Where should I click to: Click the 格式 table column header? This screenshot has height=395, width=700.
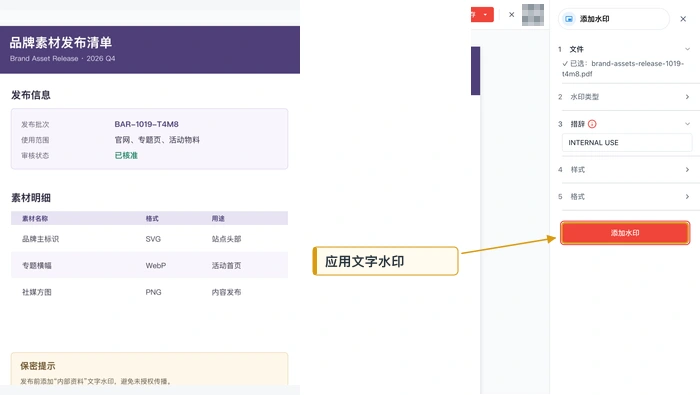(152, 218)
